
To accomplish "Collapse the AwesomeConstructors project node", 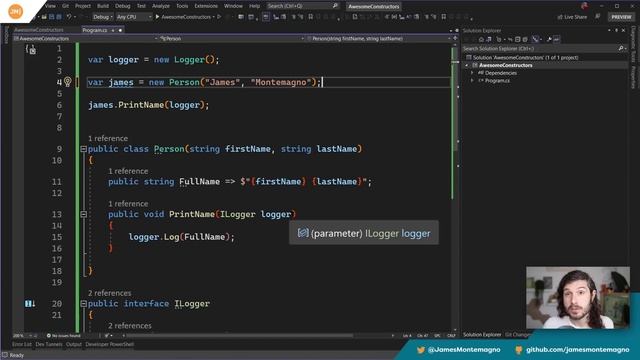I will tap(467, 65).
